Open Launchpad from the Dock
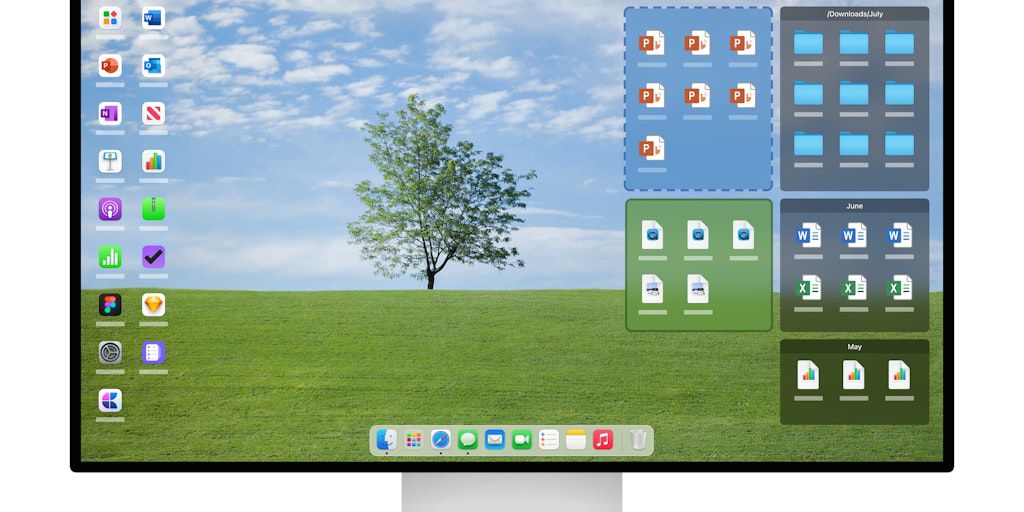The width and height of the screenshot is (1024, 512). [x=413, y=440]
